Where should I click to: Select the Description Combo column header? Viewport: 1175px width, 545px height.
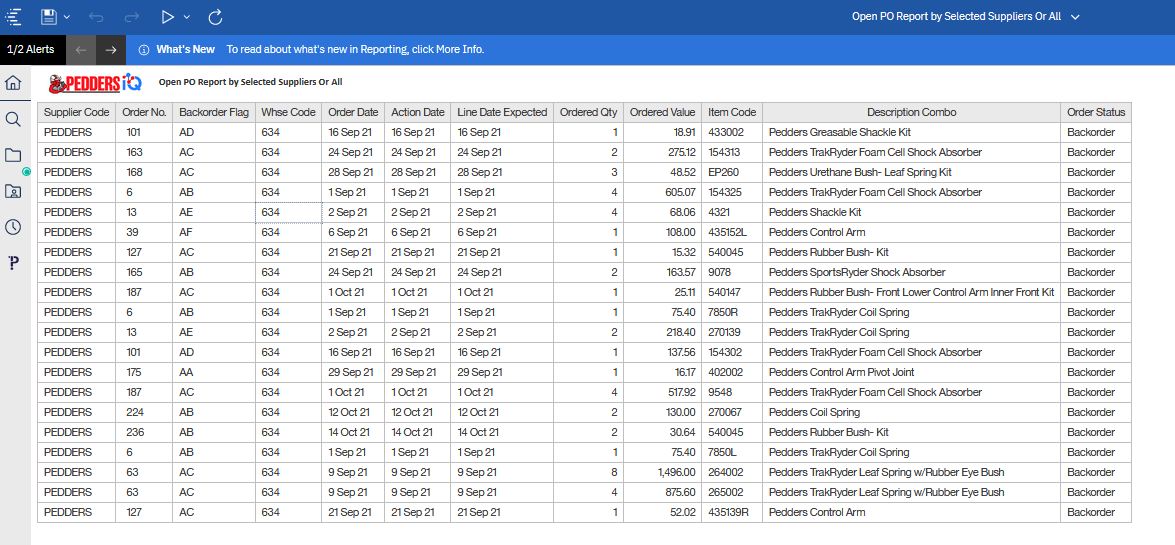coord(912,112)
